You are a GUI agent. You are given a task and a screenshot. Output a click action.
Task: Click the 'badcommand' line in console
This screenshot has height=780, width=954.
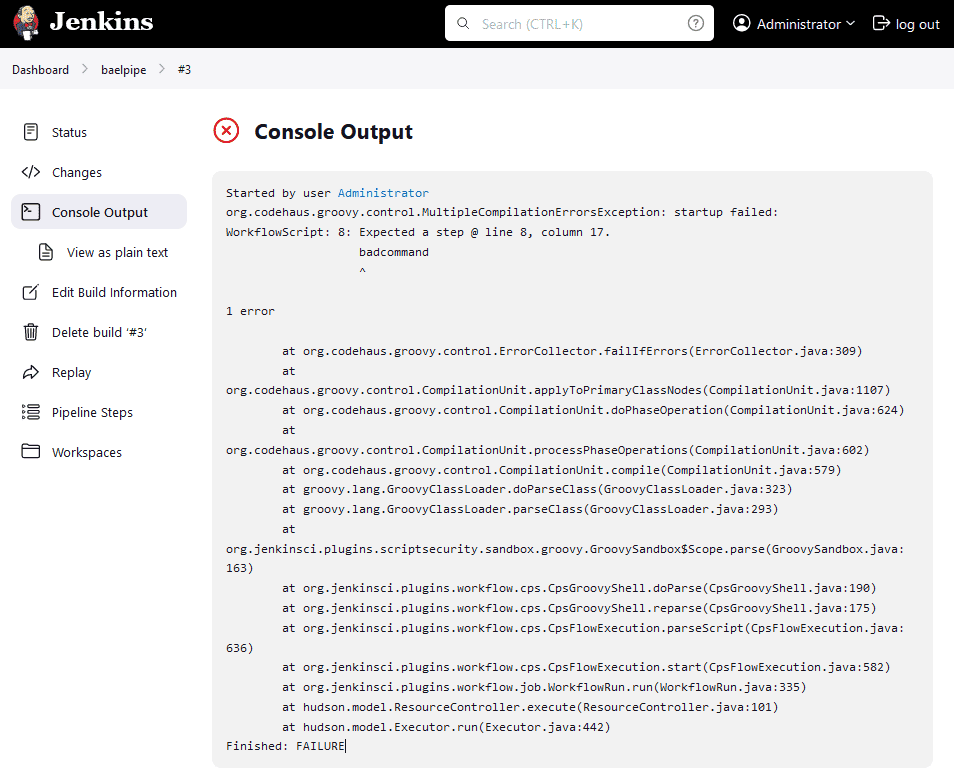pyautogui.click(x=394, y=252)
